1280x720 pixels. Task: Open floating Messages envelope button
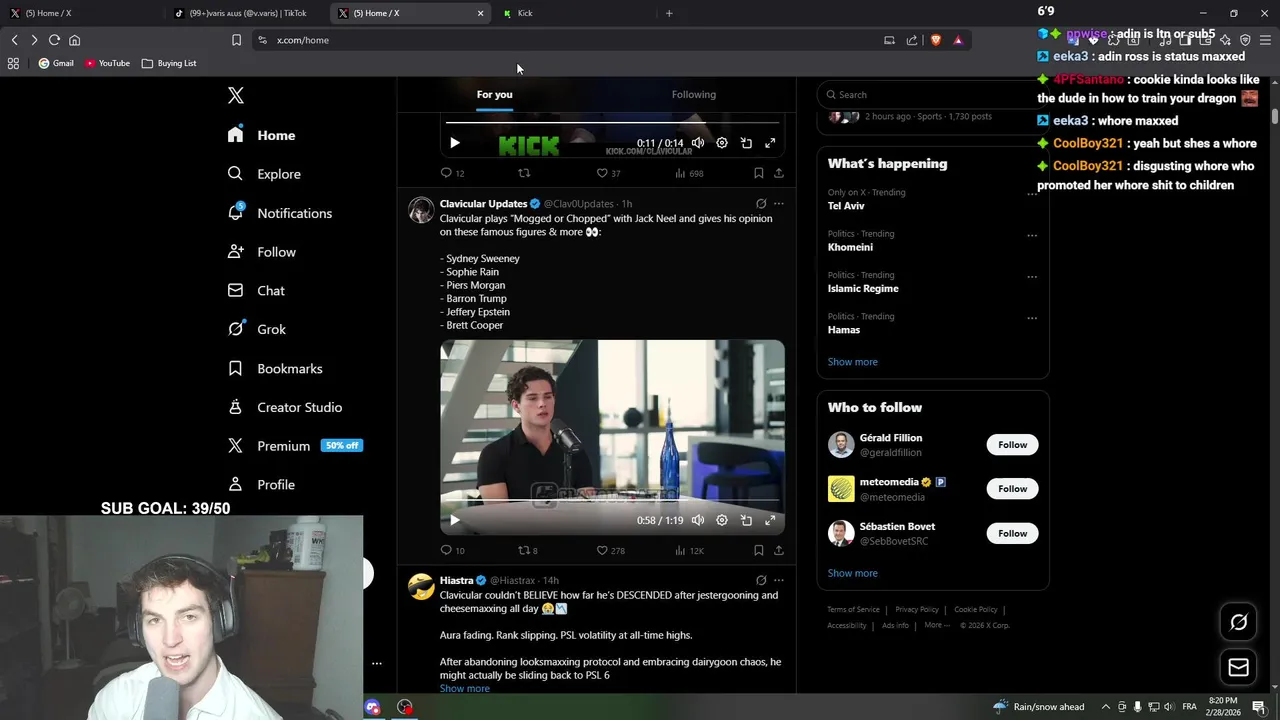coord(1238,667)
